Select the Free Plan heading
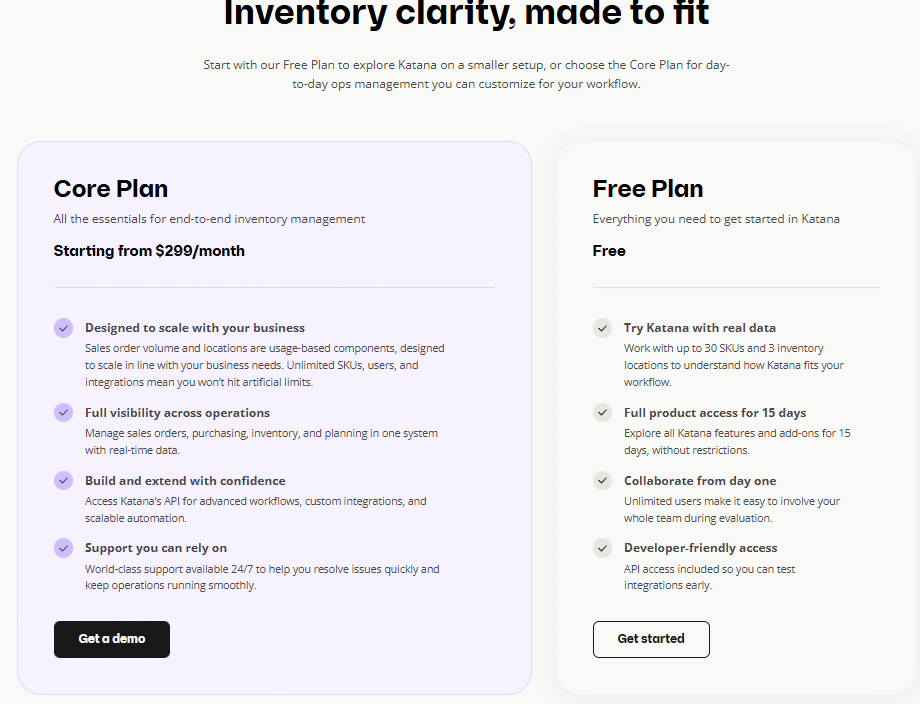This screenshot has height=704, width=920. tap(648, 189)
